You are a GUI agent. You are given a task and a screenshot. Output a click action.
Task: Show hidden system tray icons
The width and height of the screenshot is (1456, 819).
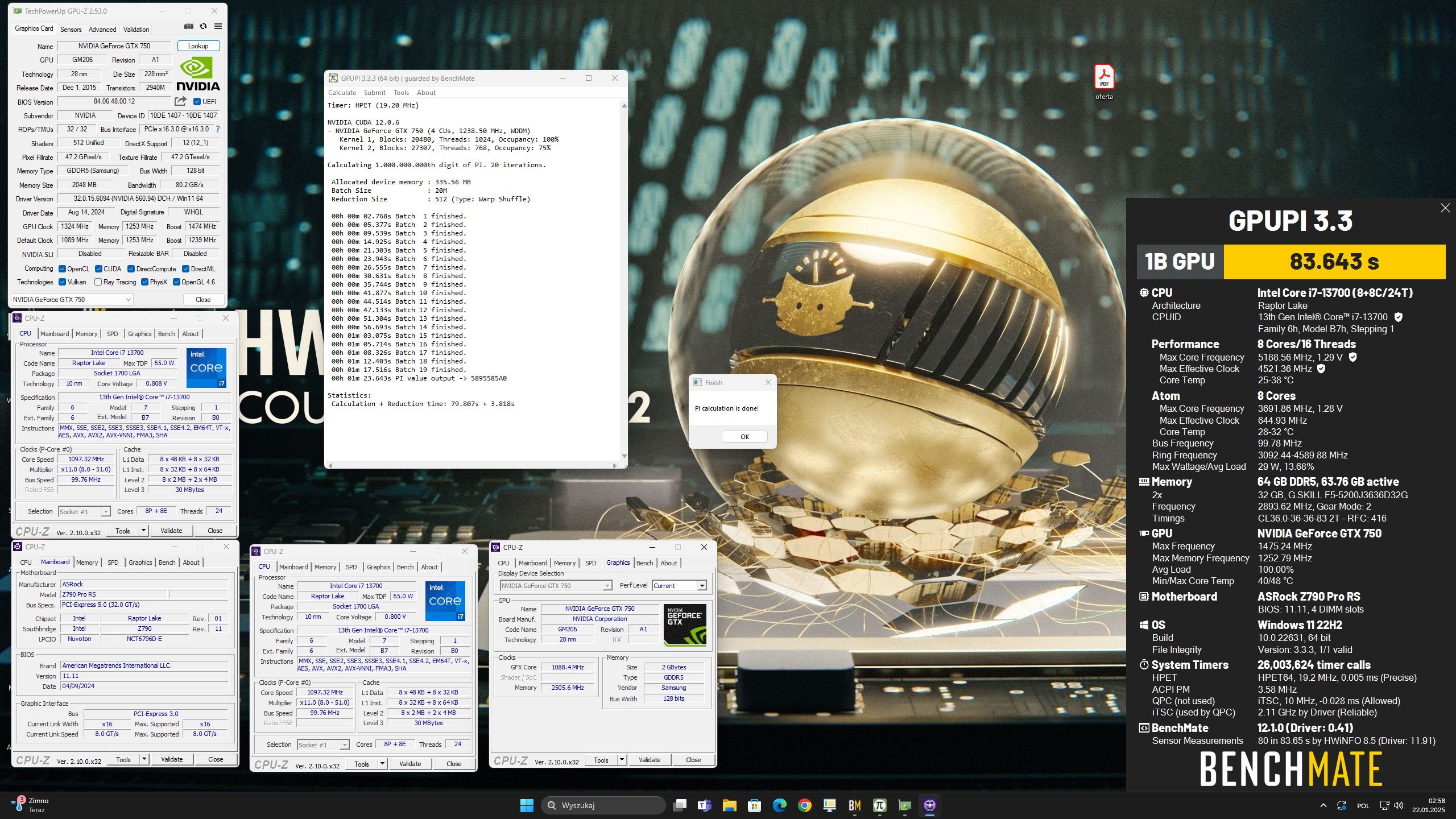pyautogui.click(x=1323, y=805)
